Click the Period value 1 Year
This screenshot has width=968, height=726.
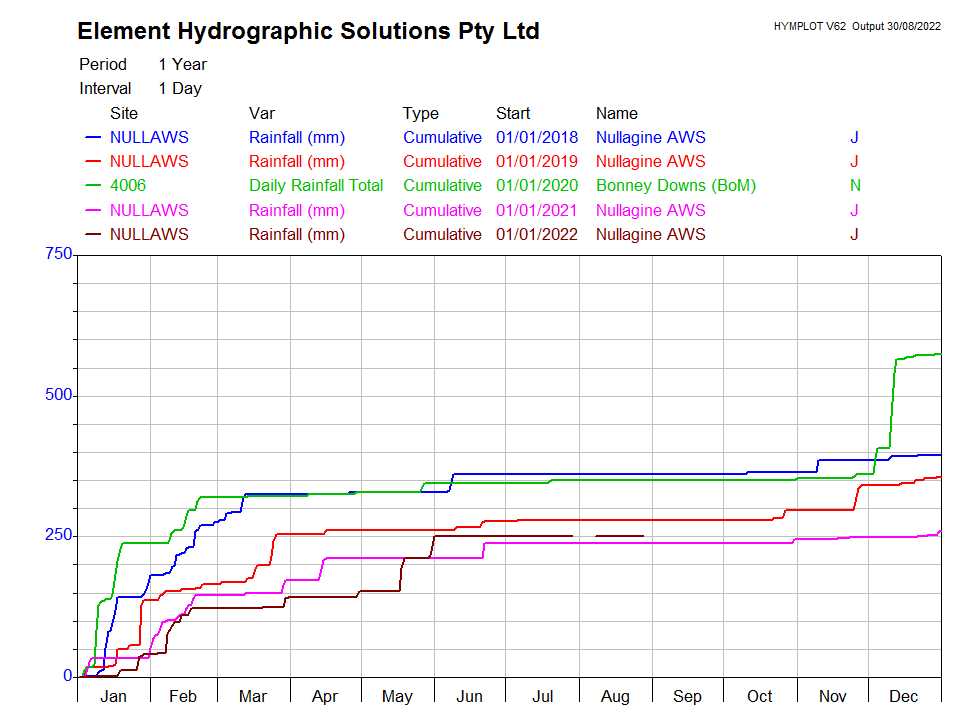pyautogui.click(x=182, y=65)
